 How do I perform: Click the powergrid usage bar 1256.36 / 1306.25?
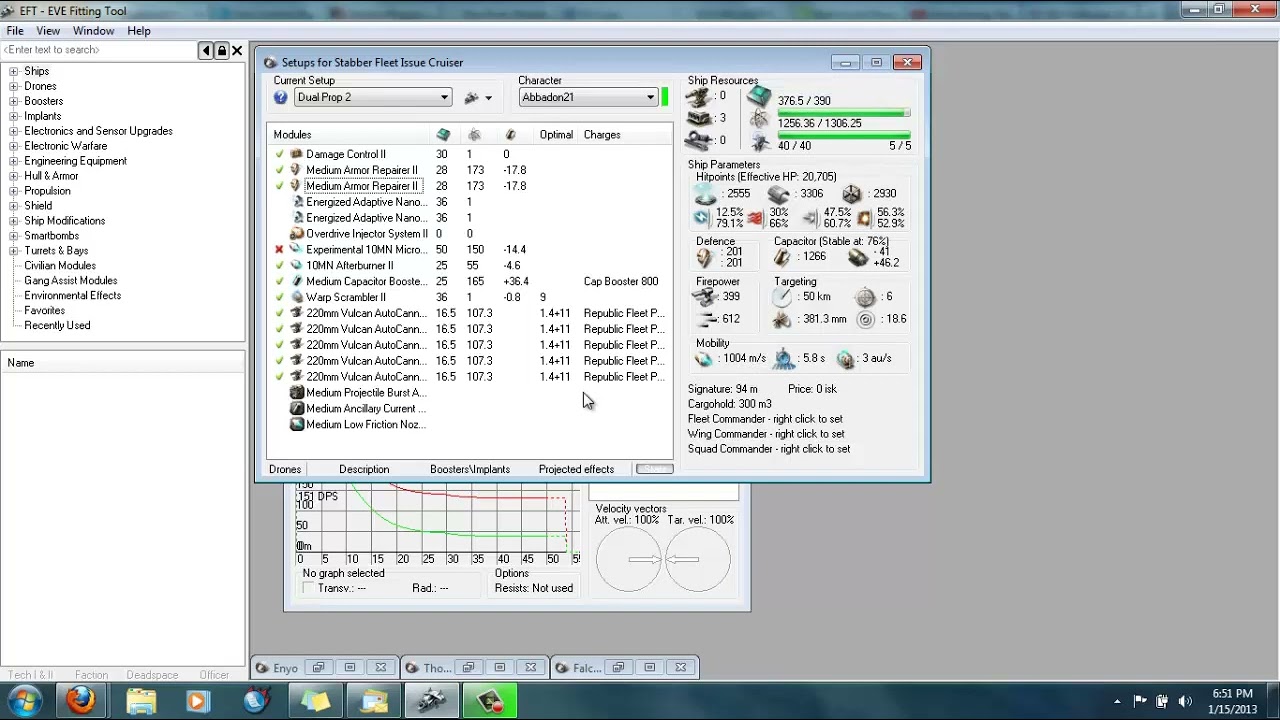(844, 134)
